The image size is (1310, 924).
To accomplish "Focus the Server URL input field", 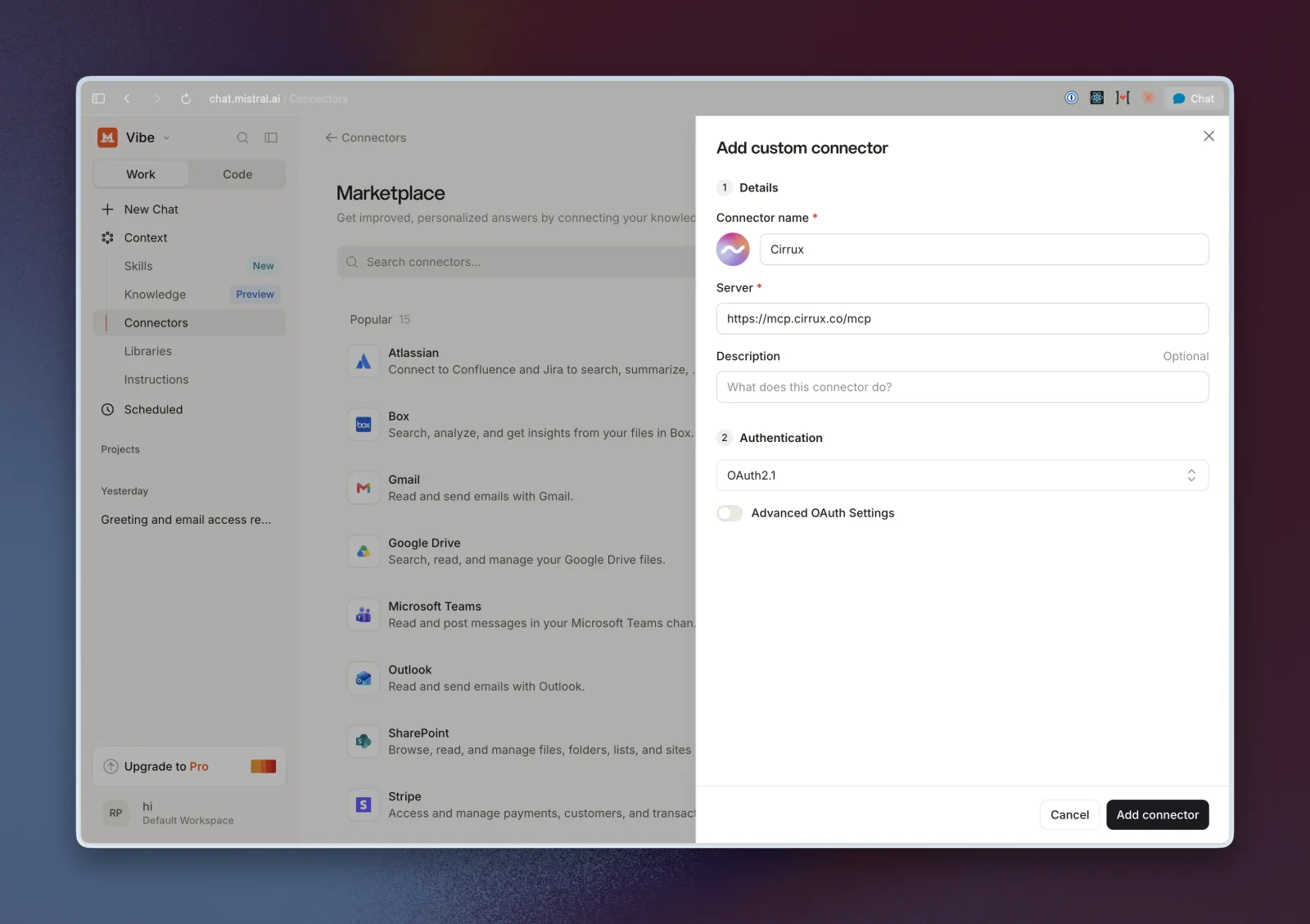I will (x=962, y=318).
